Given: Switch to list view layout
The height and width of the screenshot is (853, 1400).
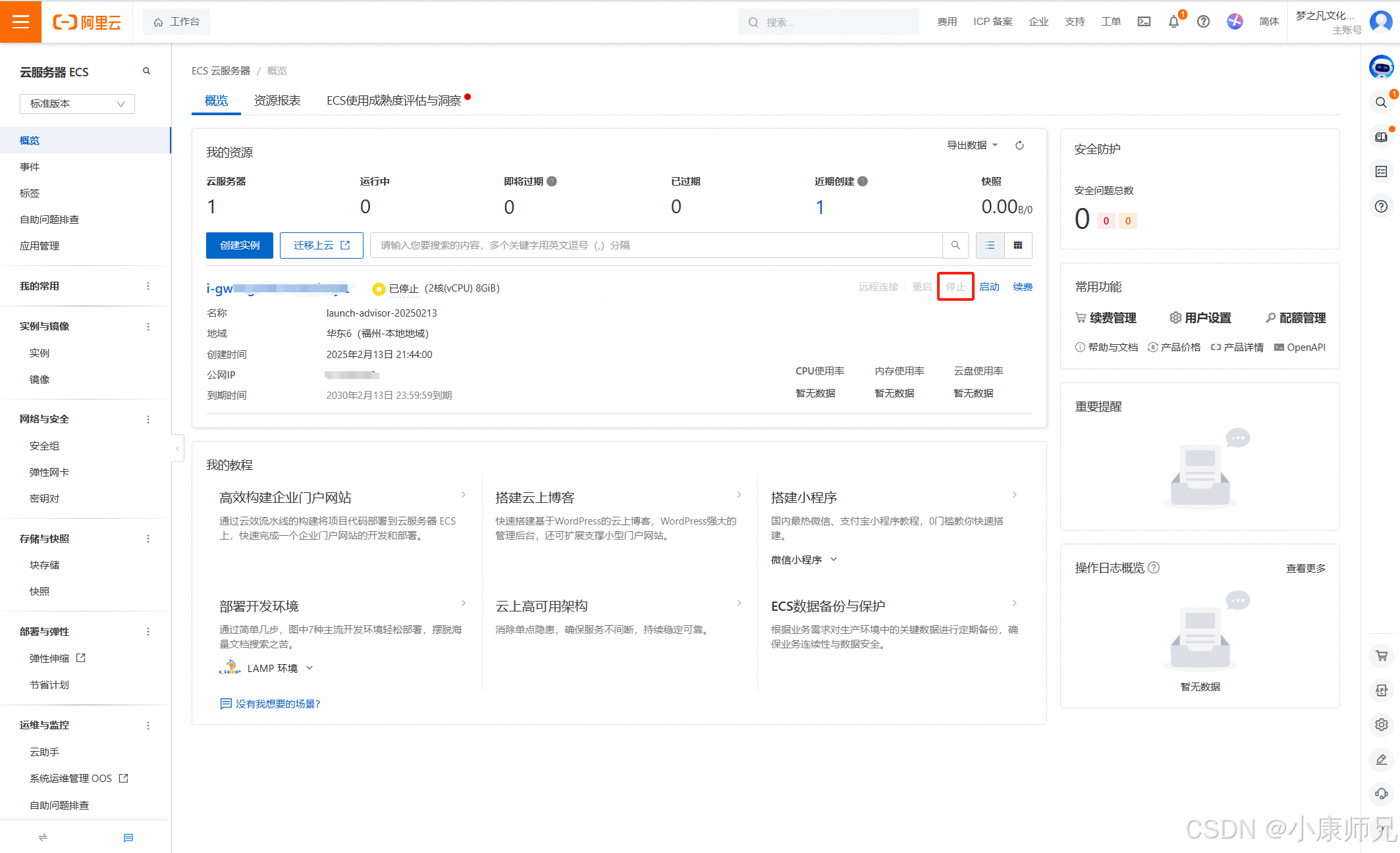Looking at the screenshot, I should (x=990, y=246).
